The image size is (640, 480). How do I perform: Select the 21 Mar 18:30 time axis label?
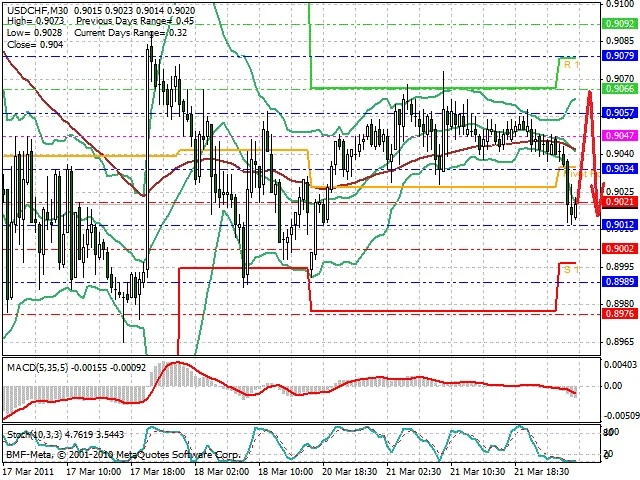[542, 471]
